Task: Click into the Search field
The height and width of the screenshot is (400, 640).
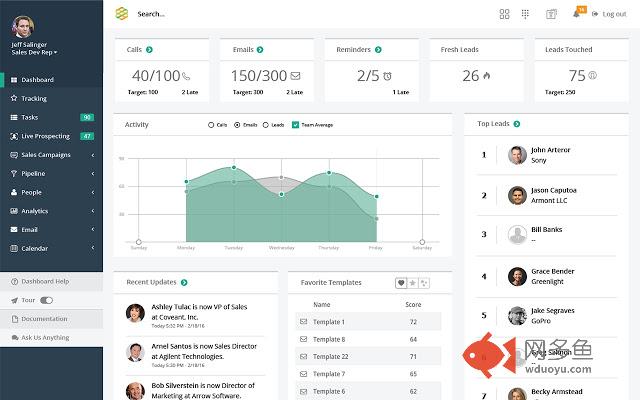Action: tap(151, 14)
